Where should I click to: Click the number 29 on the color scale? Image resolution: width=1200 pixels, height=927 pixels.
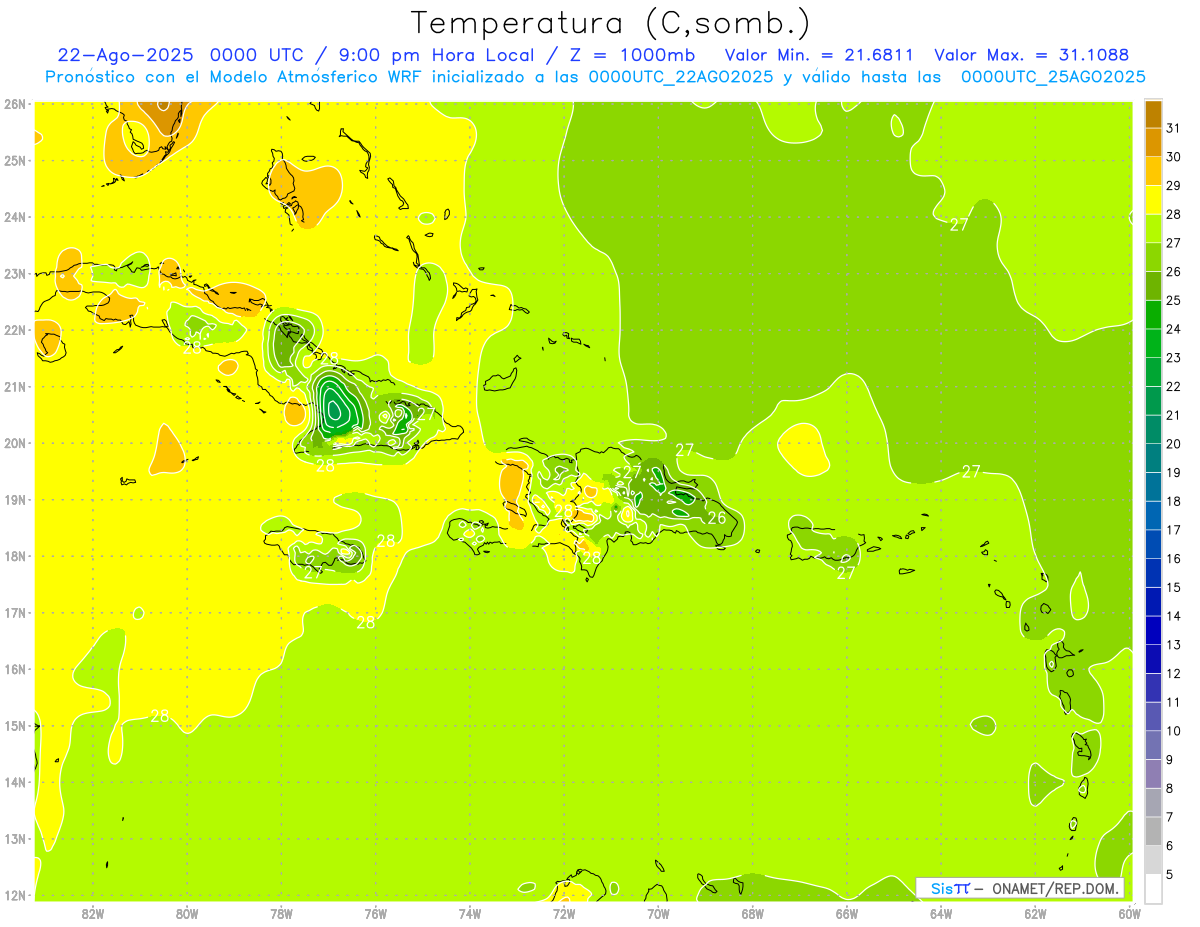click(x=1173, y=186)
